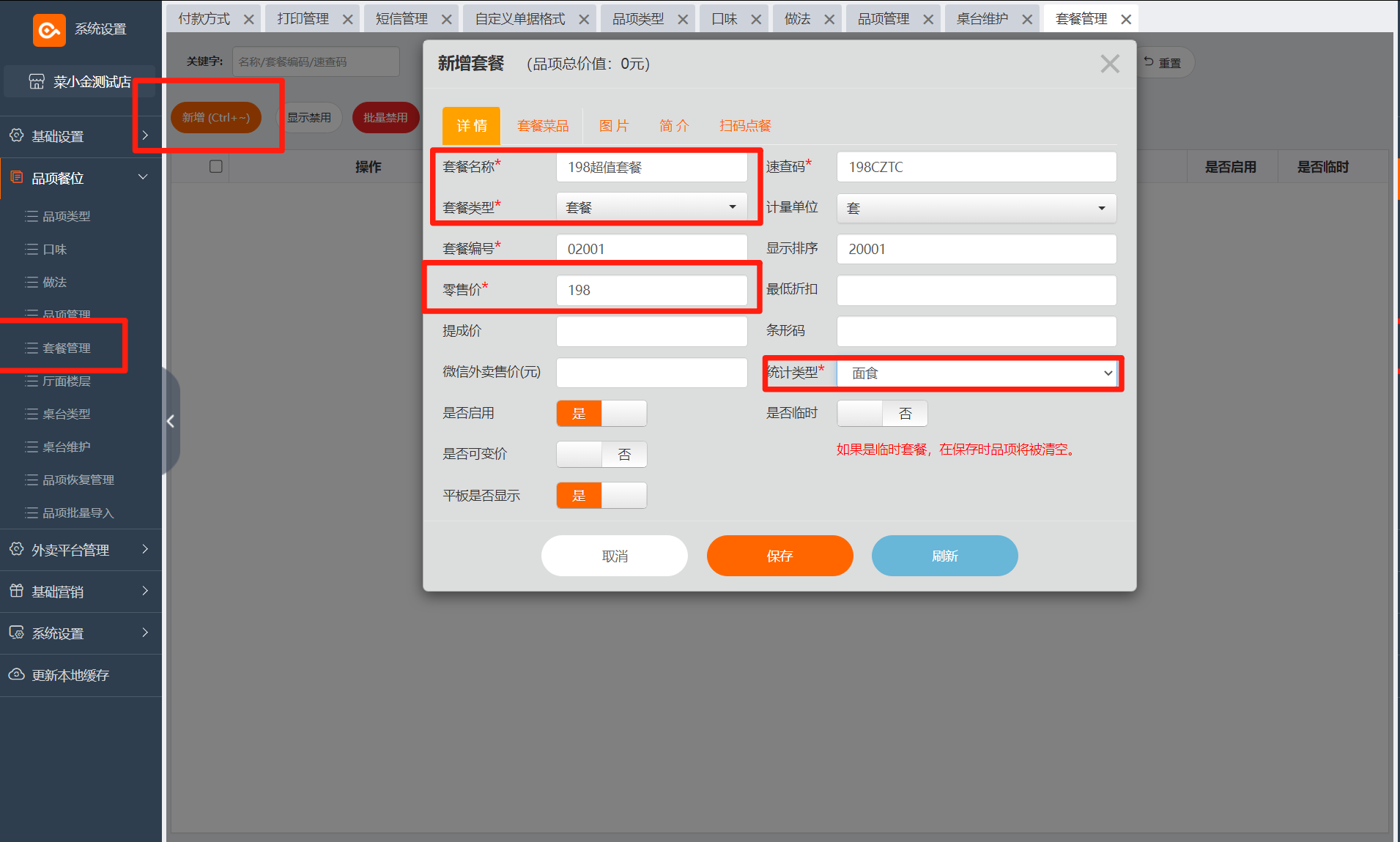Click the keyword search input field
Screen dimensions: 1400x842
point(316,62)
